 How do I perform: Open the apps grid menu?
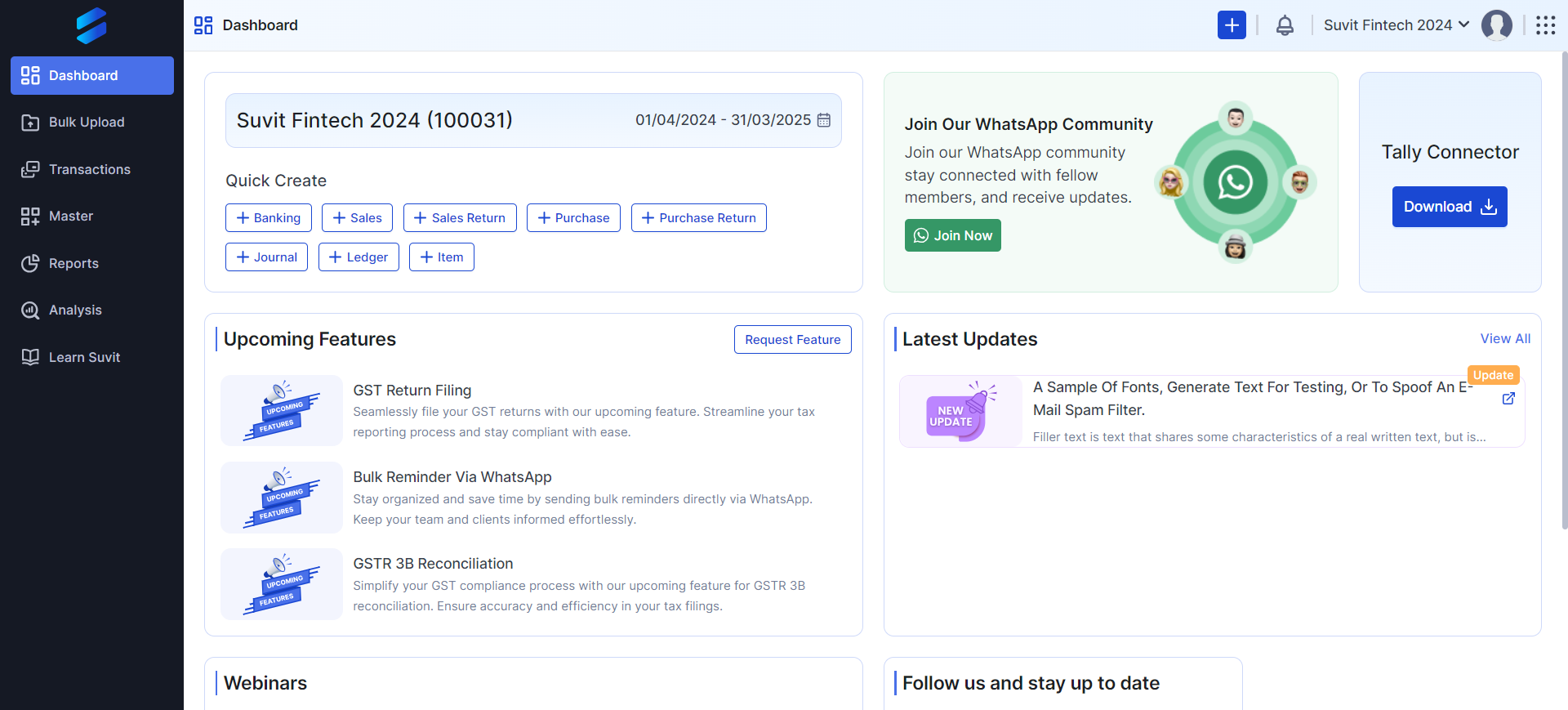coord(1545,25)
